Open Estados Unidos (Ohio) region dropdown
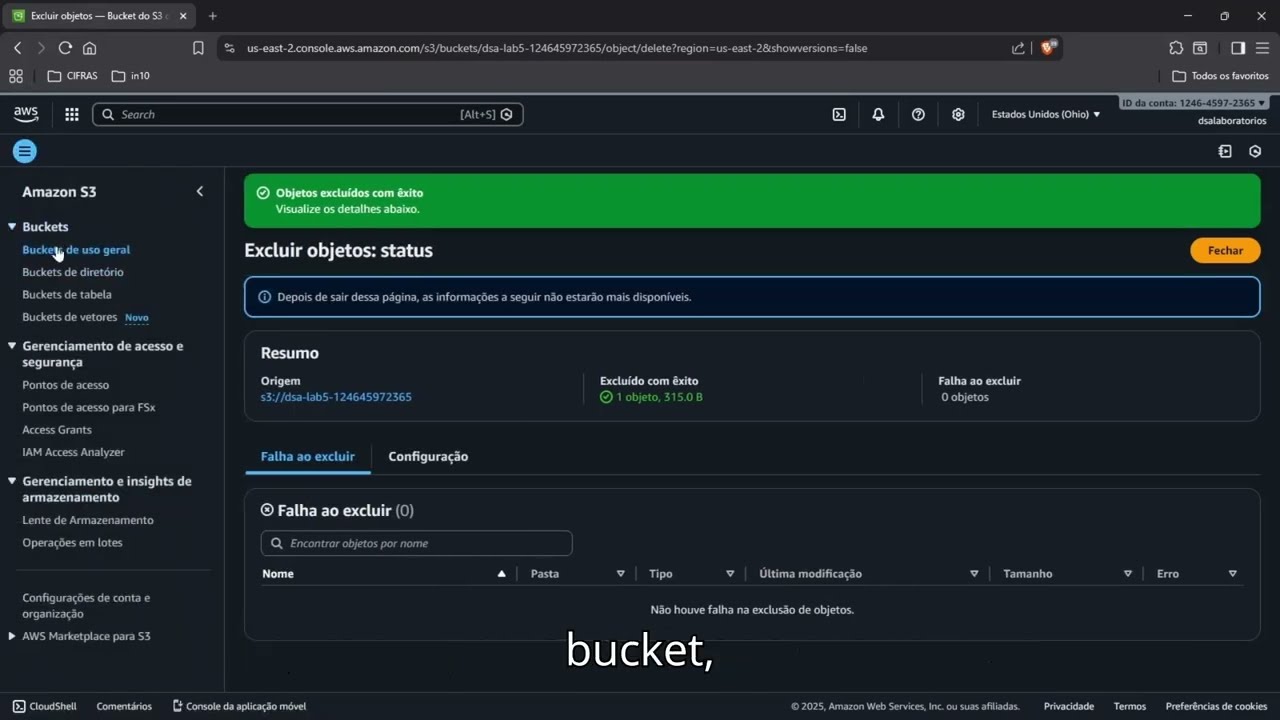Viewport: 1280px width, 720px height. tap(1045, 114)
